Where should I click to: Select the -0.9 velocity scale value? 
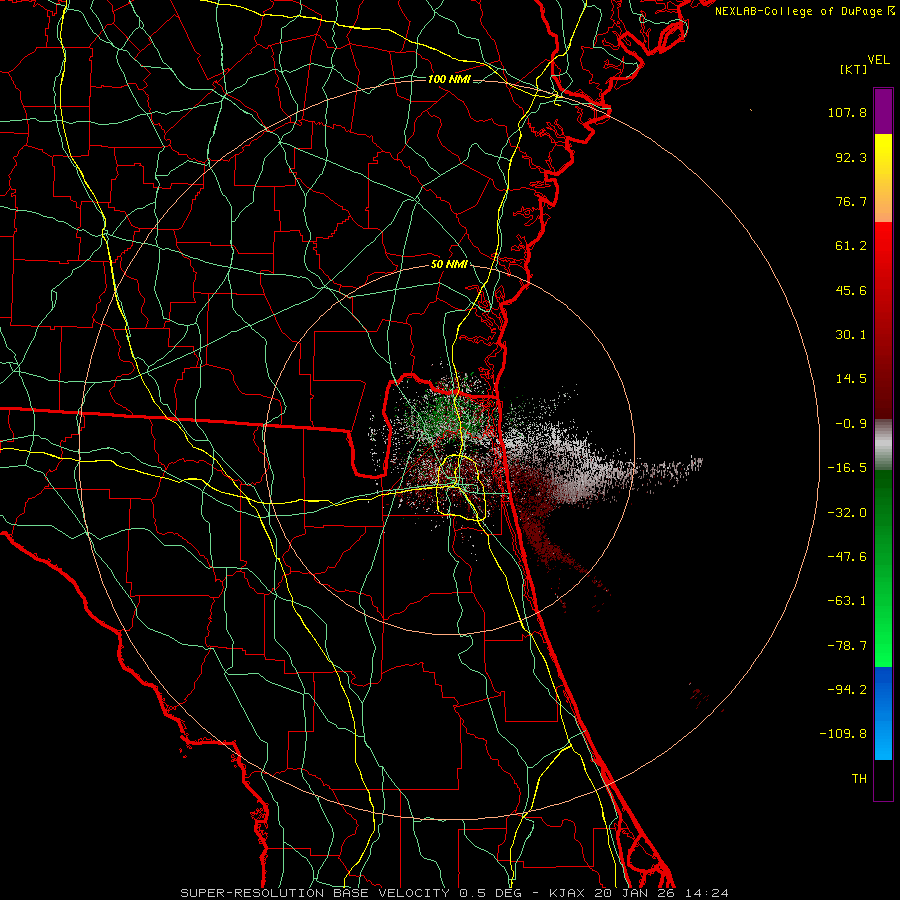pyautogui.click(x=851, y=424)
